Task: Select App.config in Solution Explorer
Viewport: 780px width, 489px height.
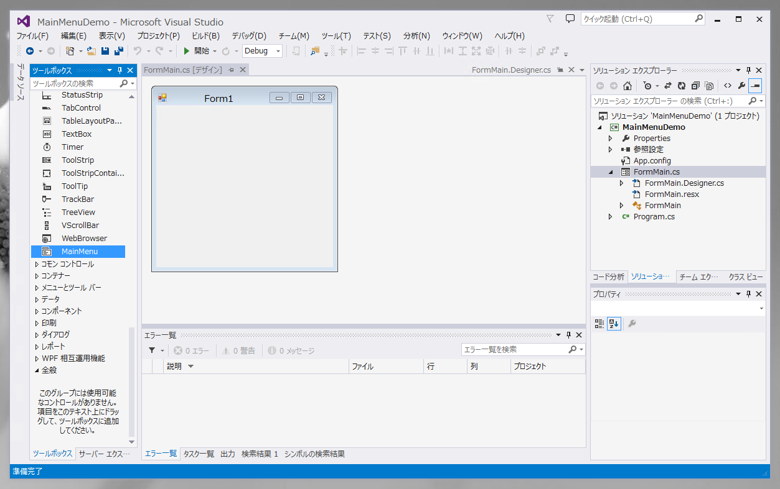Action: (652, 161)
